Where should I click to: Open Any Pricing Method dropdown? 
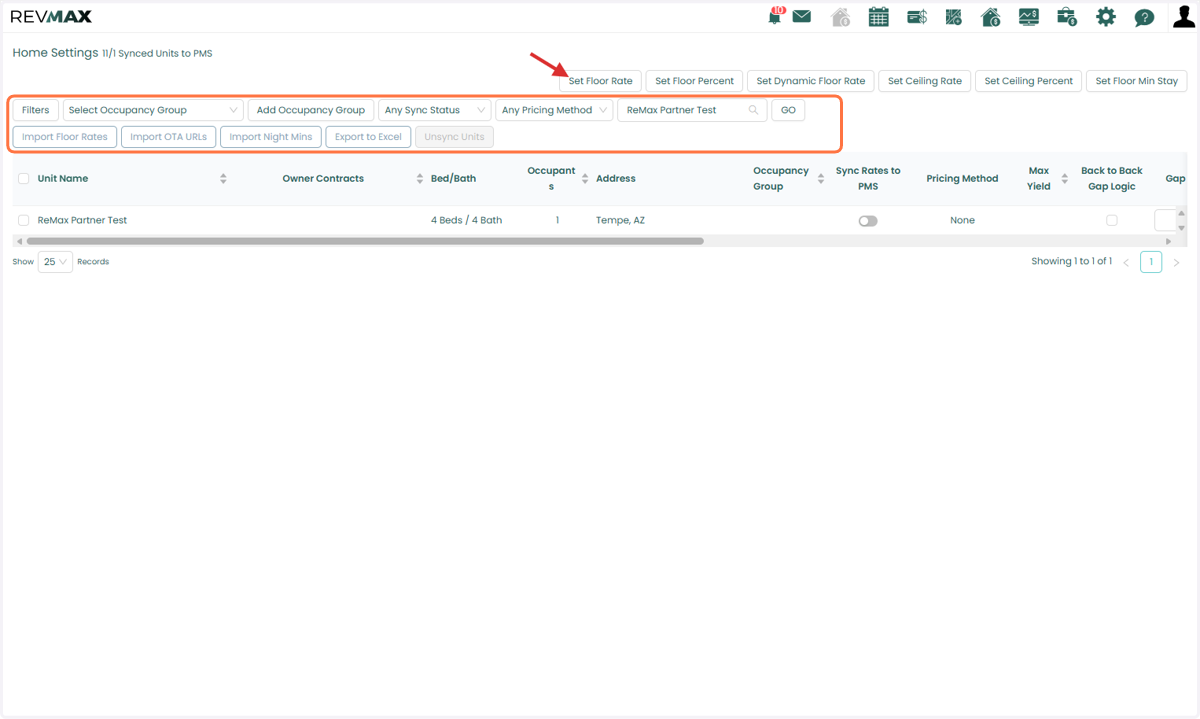[x=554, y=110]
